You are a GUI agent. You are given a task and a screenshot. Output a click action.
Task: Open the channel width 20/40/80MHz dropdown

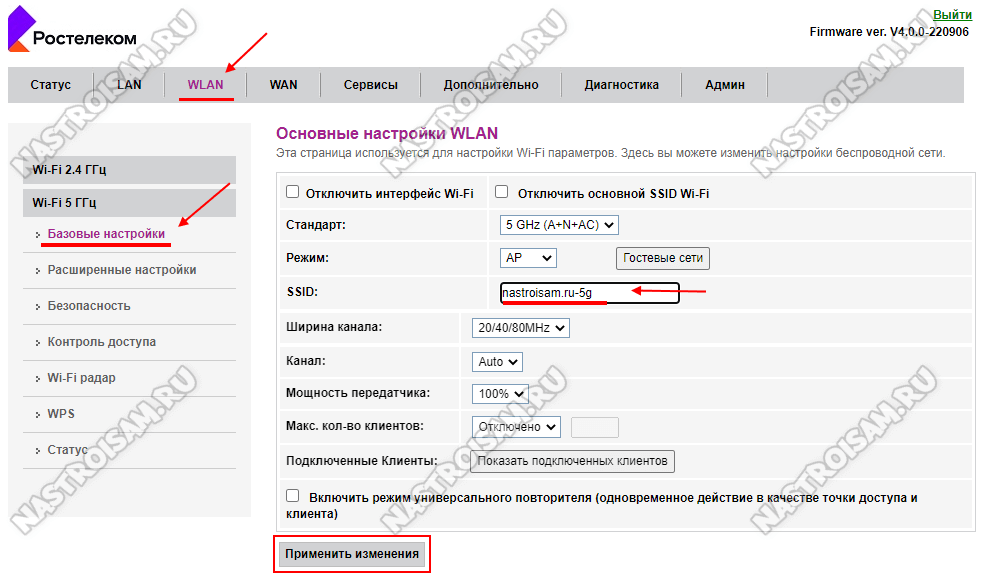click(520, 328)
